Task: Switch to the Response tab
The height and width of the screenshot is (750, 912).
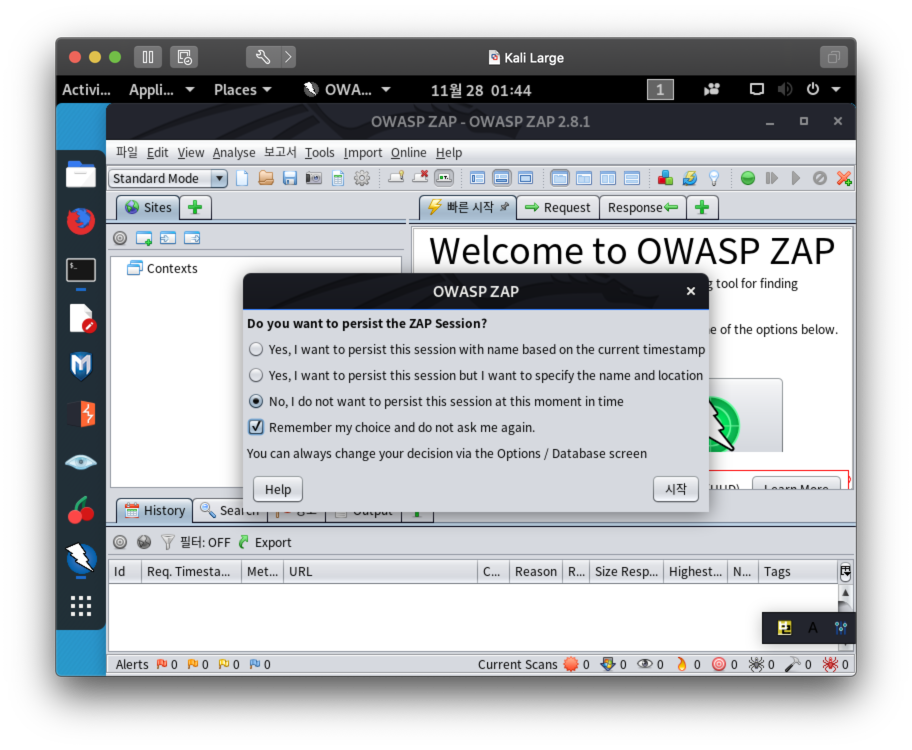Action: click(643, 208)
